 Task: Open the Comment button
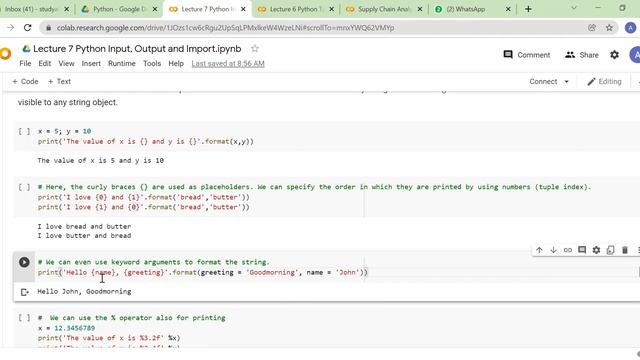[x=527, y=55]
